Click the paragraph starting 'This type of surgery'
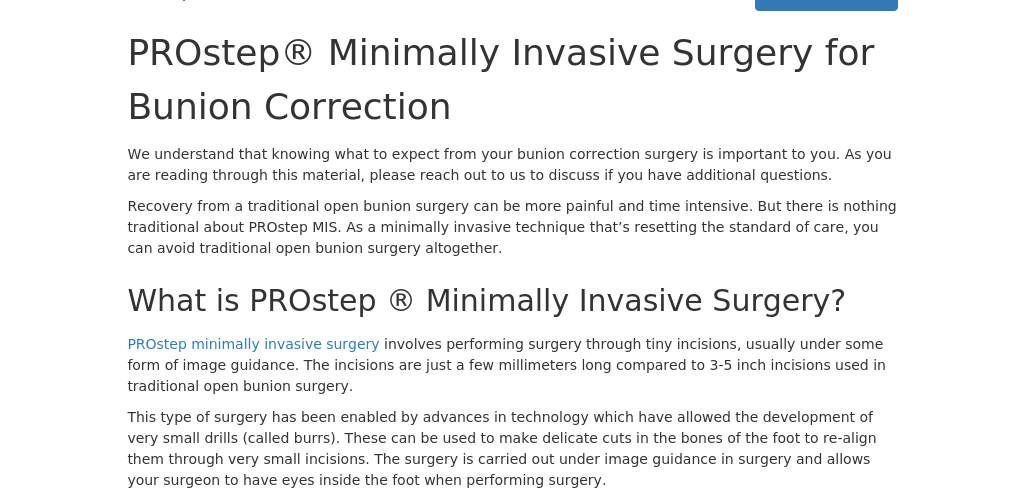The width and height of the screenshot is (1025, 500). [x=501, y=449]
